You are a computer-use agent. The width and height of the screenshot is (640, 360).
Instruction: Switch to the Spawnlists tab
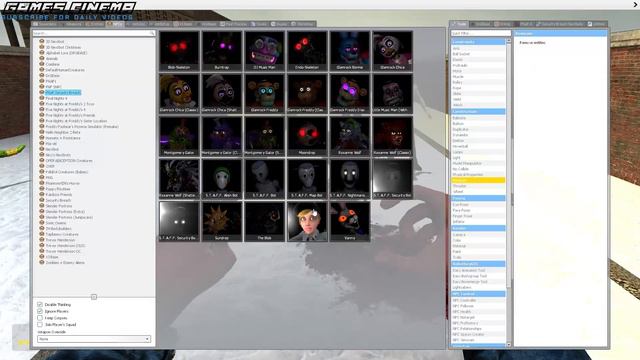pyautogui.click(x=45, y=24)
